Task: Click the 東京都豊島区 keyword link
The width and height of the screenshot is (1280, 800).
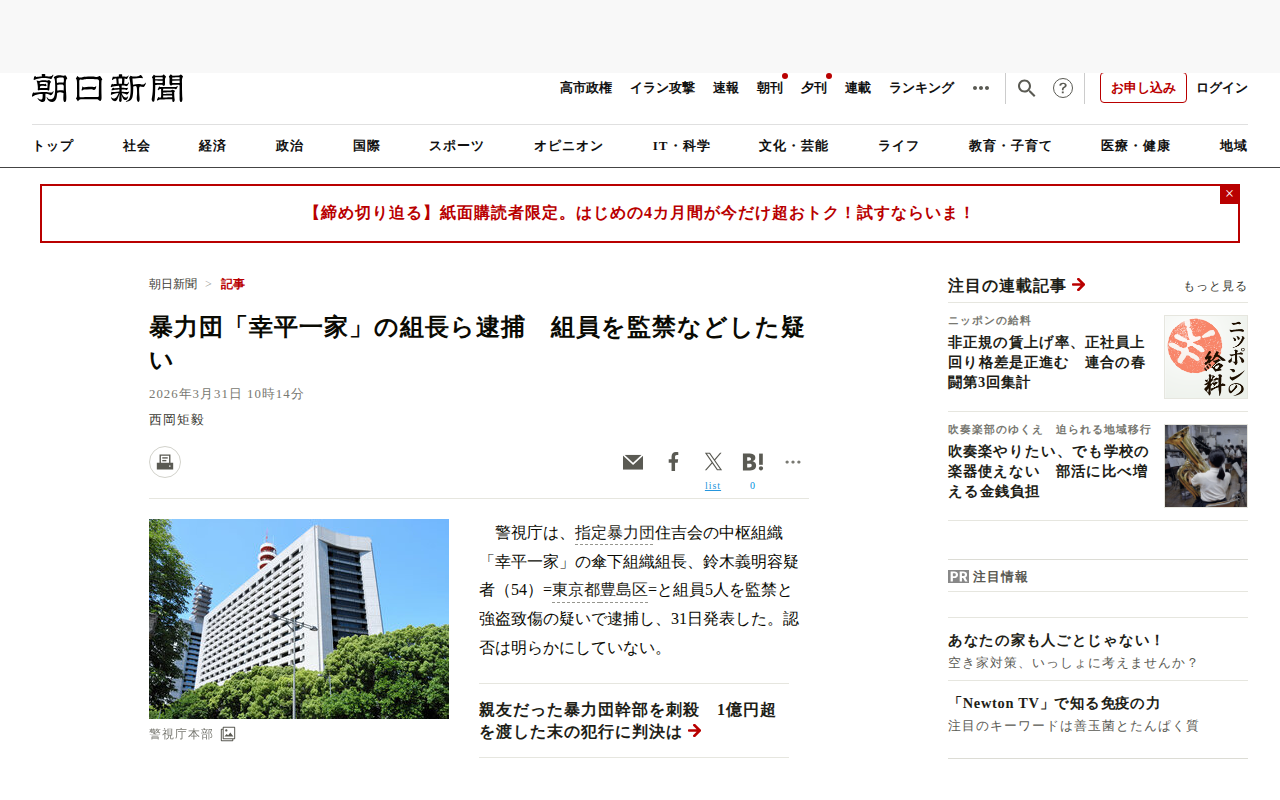Action: coord(600,590)
